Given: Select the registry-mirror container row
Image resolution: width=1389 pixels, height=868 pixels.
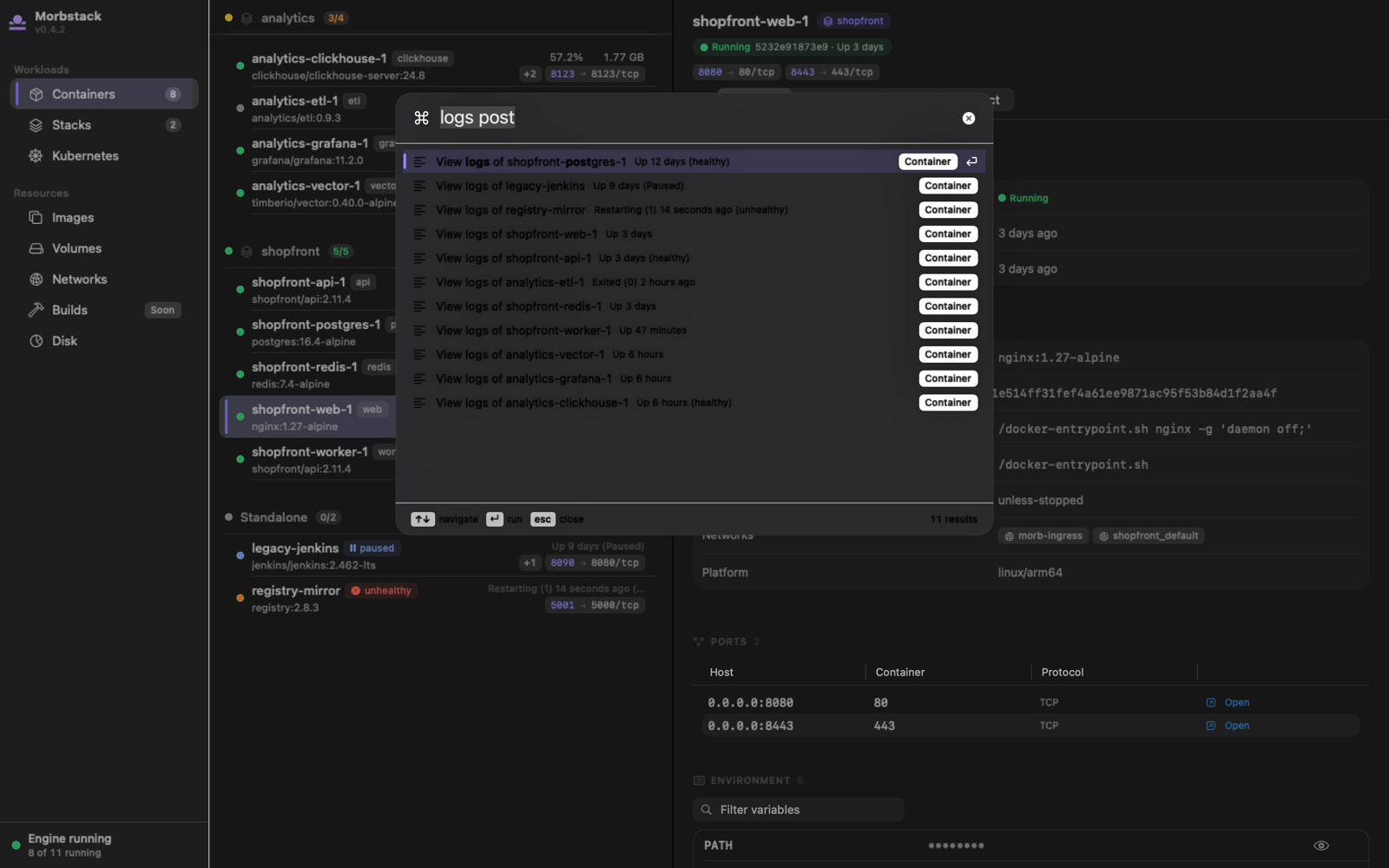Looking at the screenshot, I should click(440, 598).
